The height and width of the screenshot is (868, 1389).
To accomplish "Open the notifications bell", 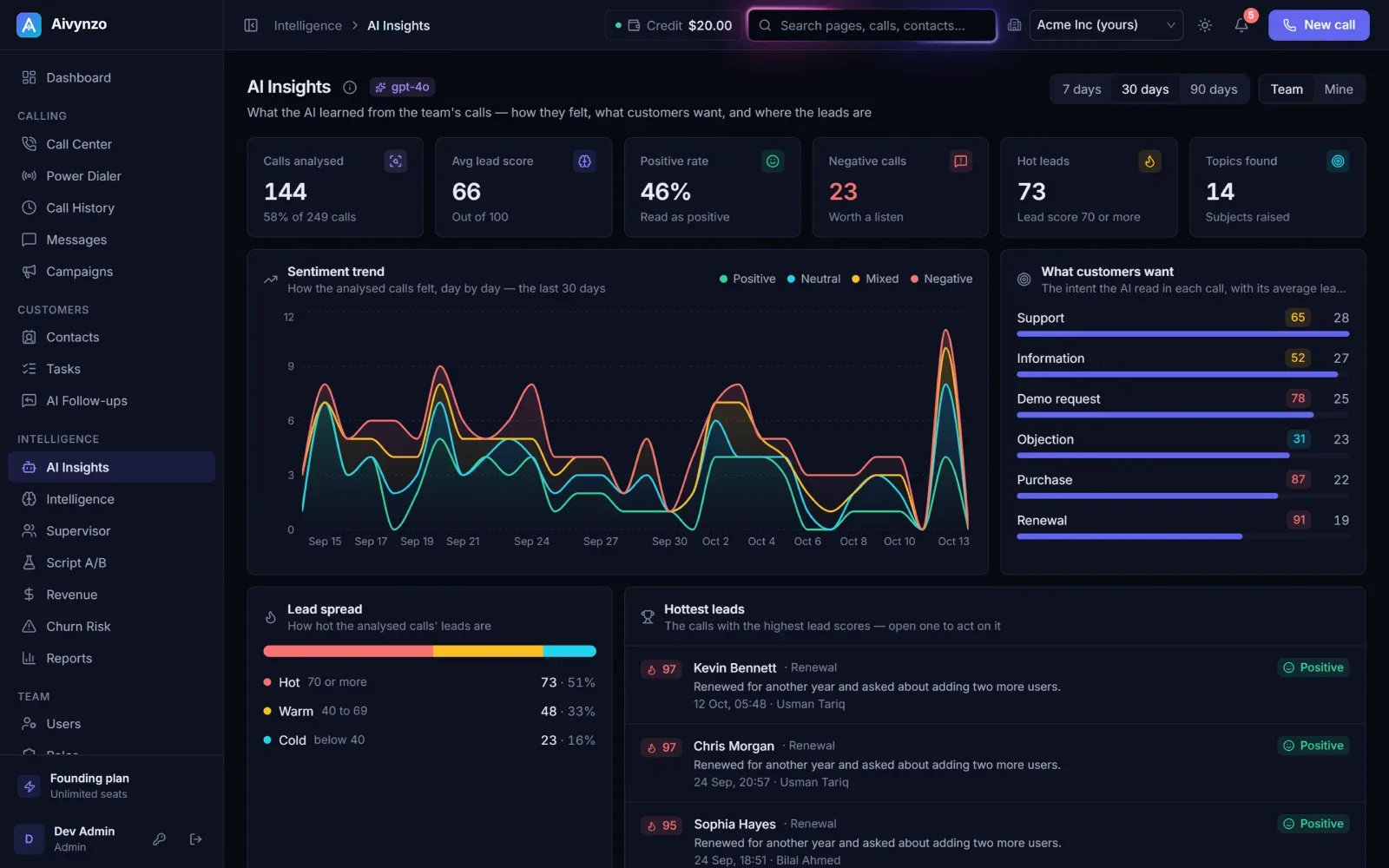I will (1241, 25).
